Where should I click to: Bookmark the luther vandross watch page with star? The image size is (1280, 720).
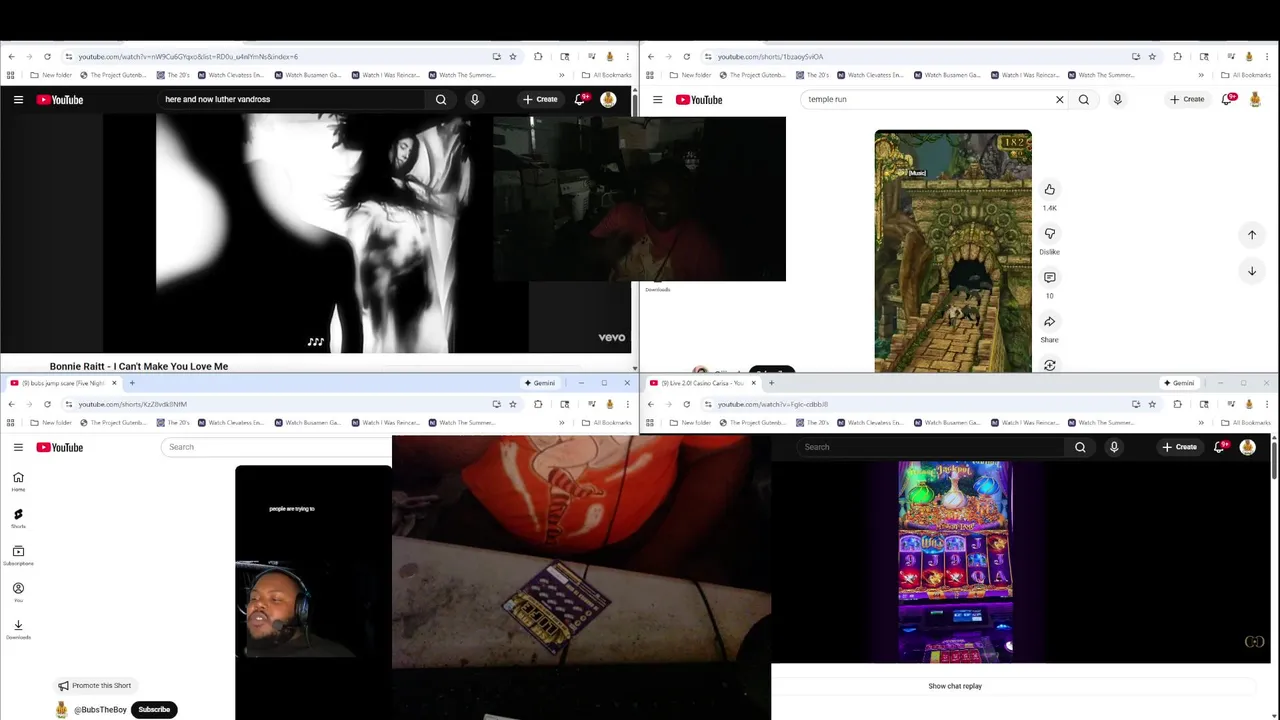coord(513,56)
